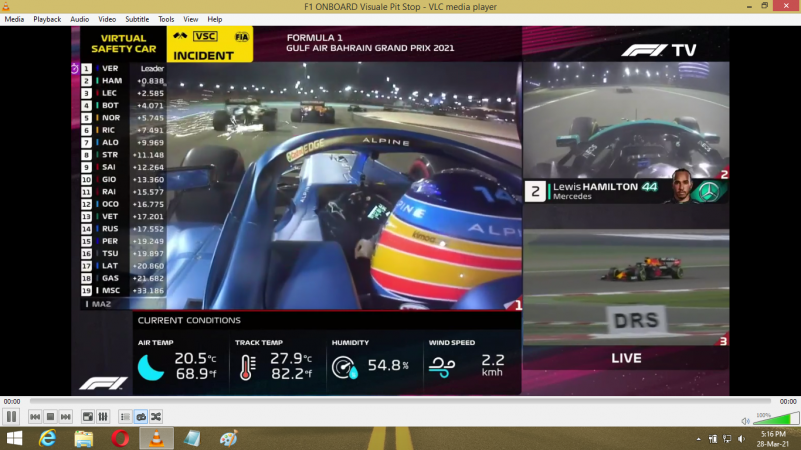
Task: Click the F1 TV logo
Action: click(658, 50)
